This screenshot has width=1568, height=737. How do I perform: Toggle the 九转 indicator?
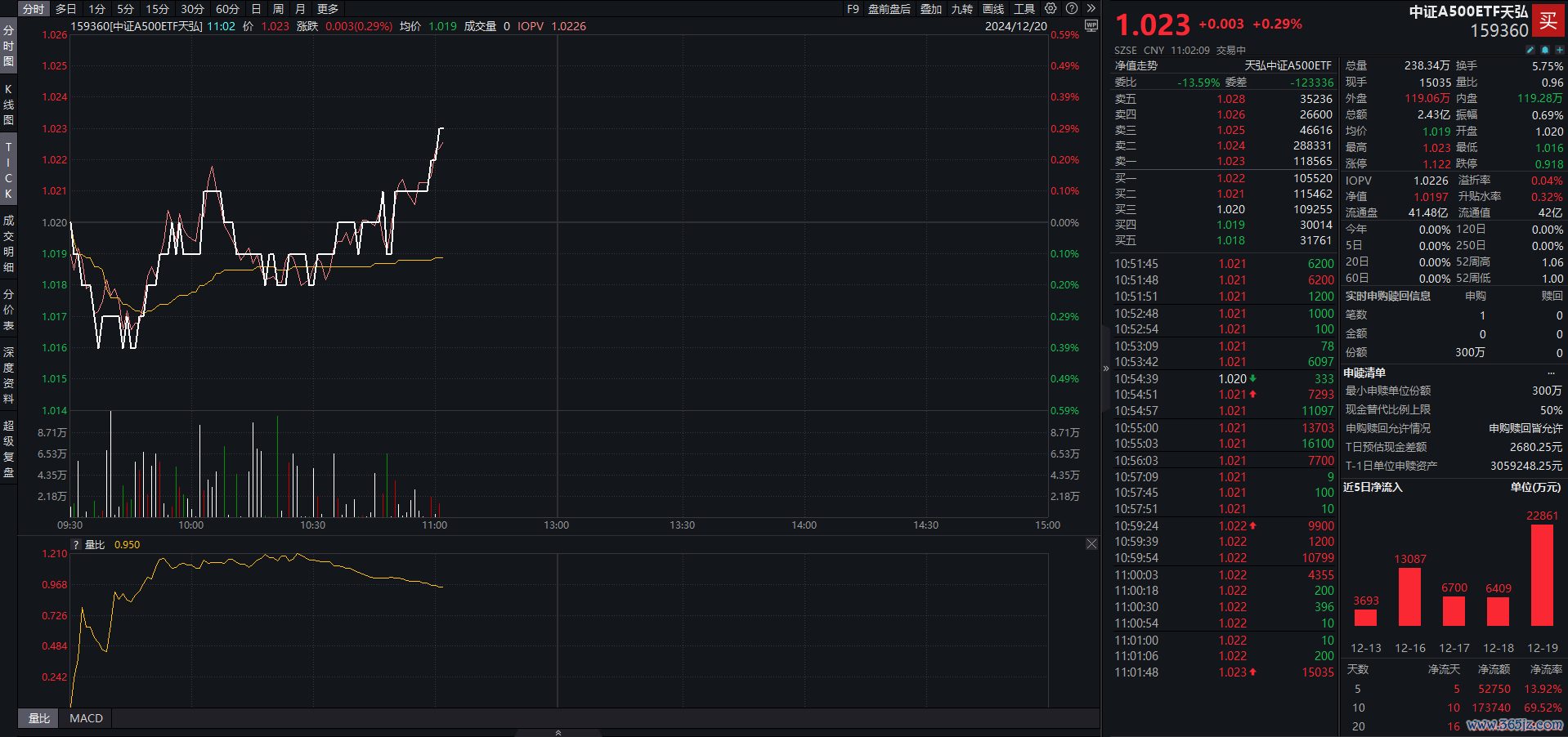pyautogui.click(x=962, y=9)
